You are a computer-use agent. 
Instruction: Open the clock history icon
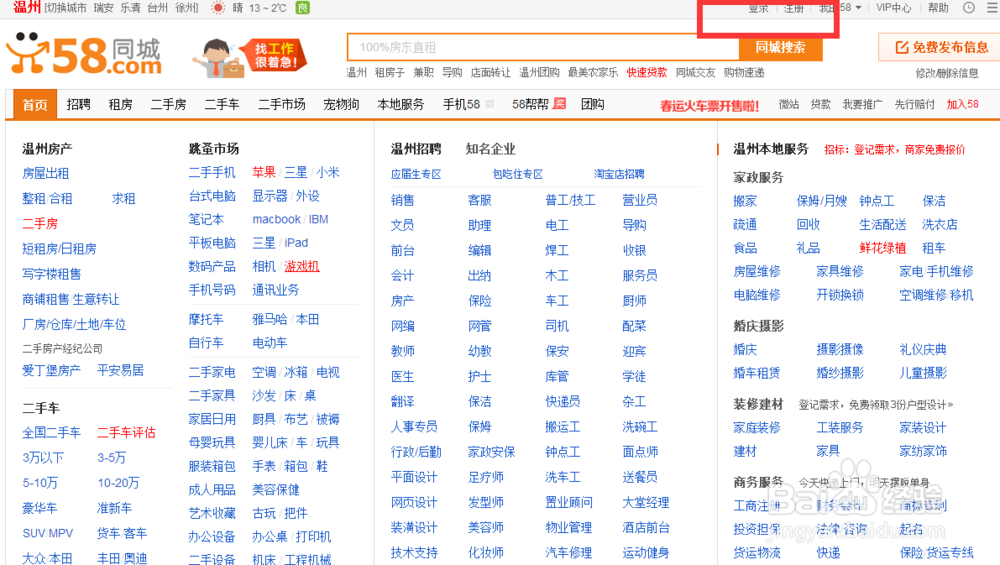[969, 8]
